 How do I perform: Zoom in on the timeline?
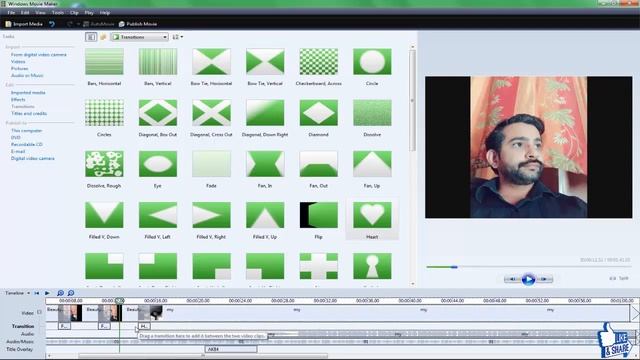(x=60, y=293)
